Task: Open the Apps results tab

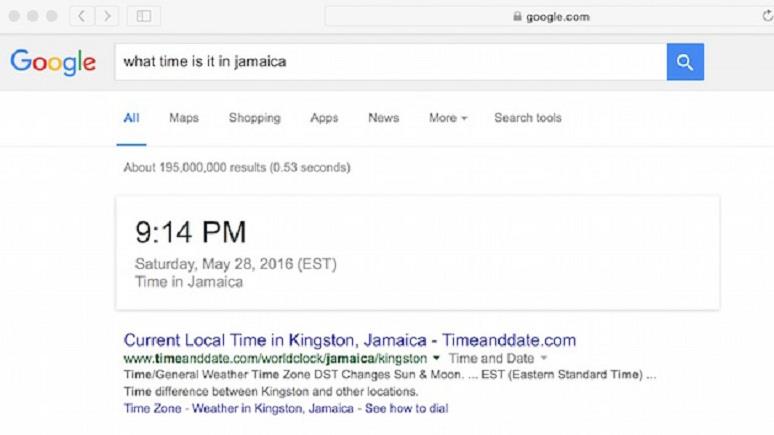Action: click(324, 118)
